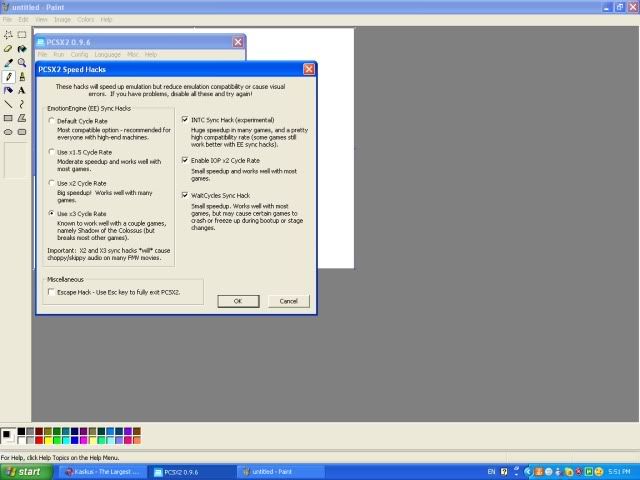Pick the magenta color swatch

pos(84,440)
